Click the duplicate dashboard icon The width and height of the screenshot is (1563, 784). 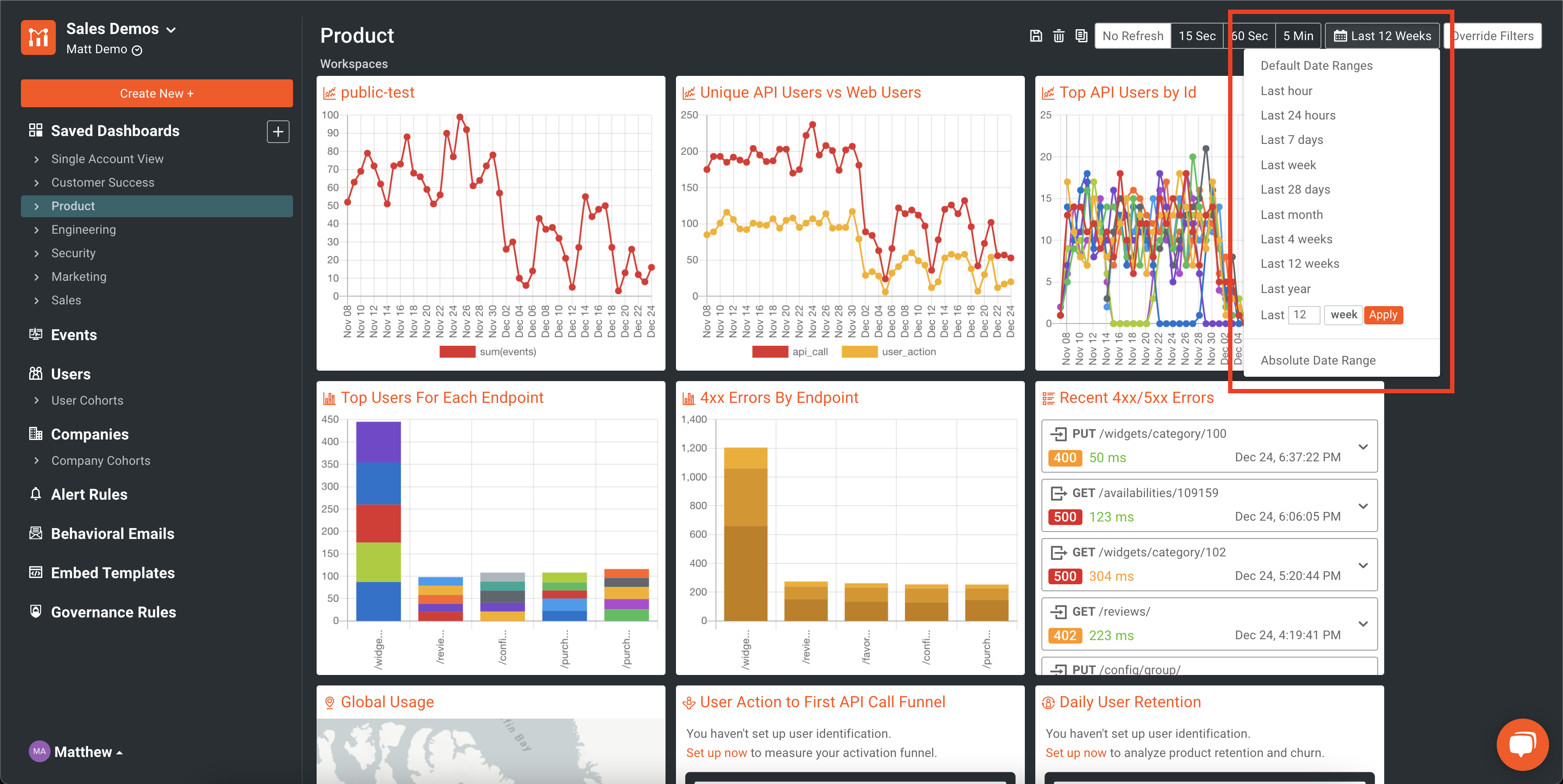tap(1081, 35)
